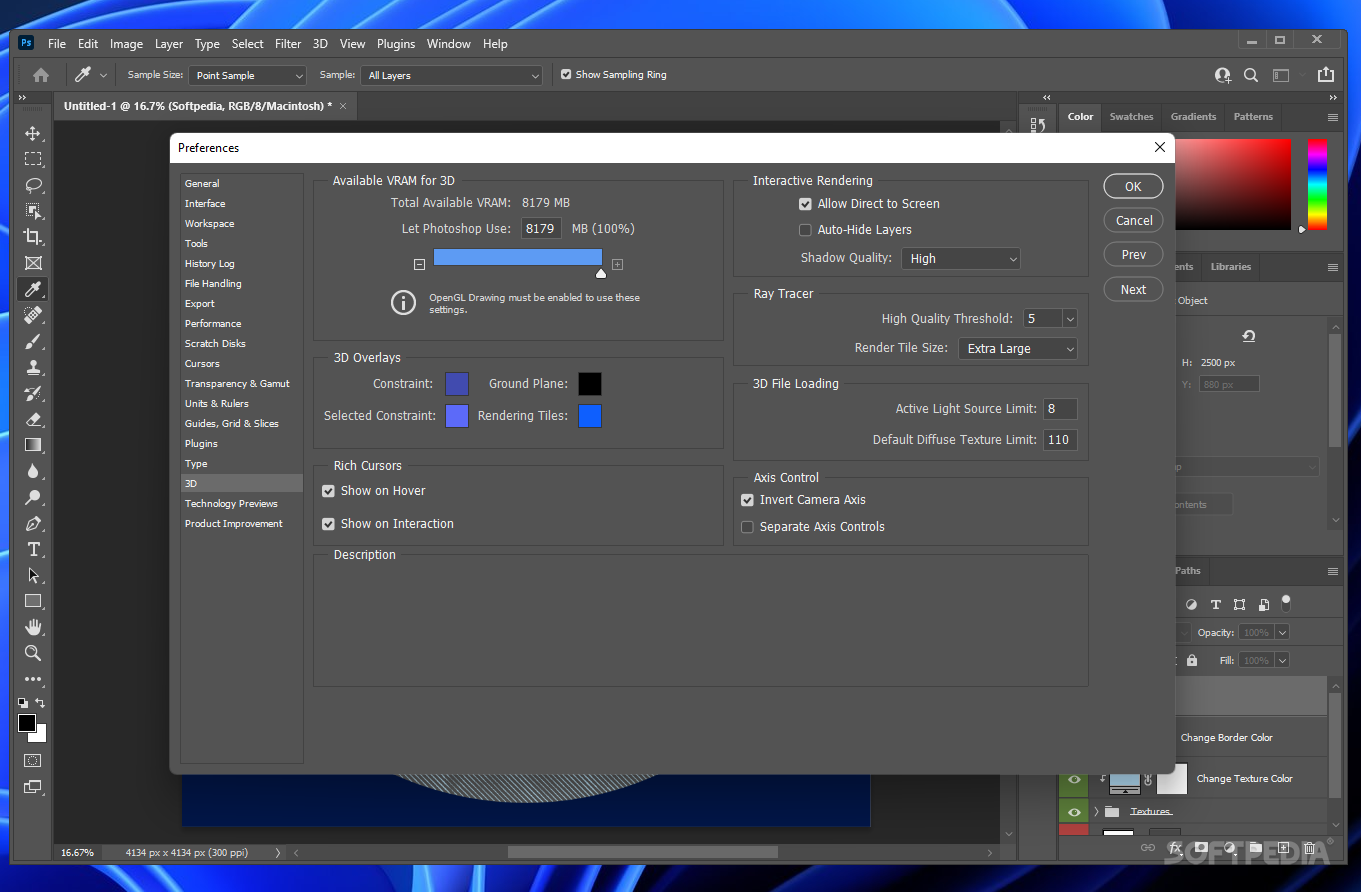Viewport: 1361px width, 892px height.
Task: Select the Rectangle shape tool
Action: (33, 601)
